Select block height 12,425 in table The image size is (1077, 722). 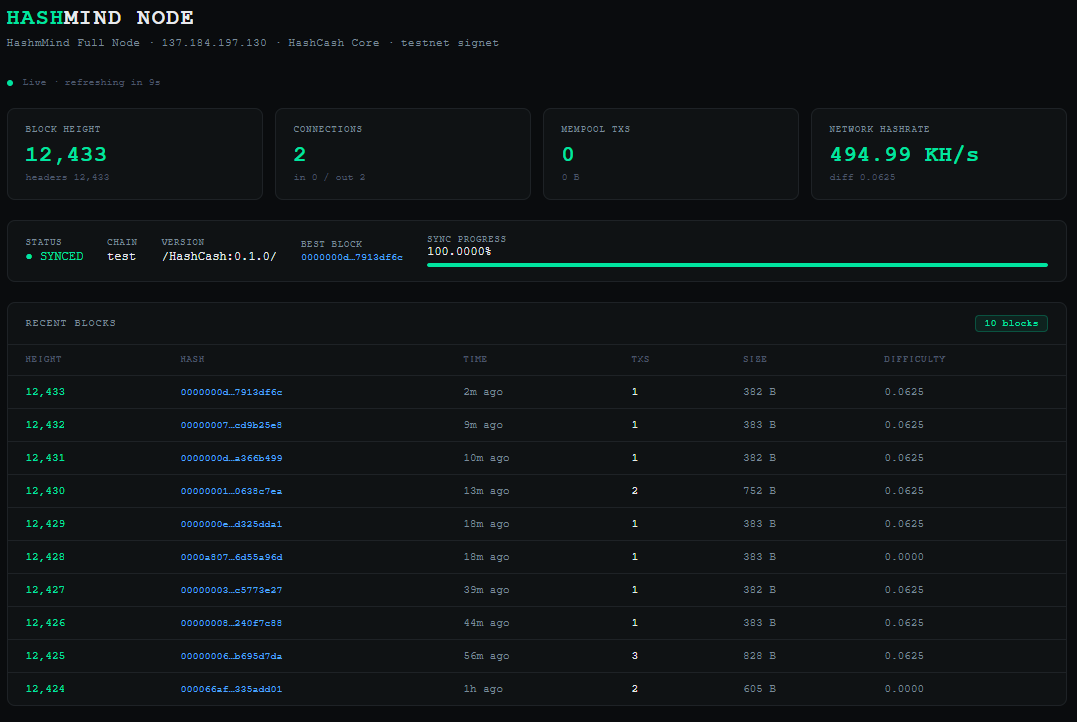point(45,656)
